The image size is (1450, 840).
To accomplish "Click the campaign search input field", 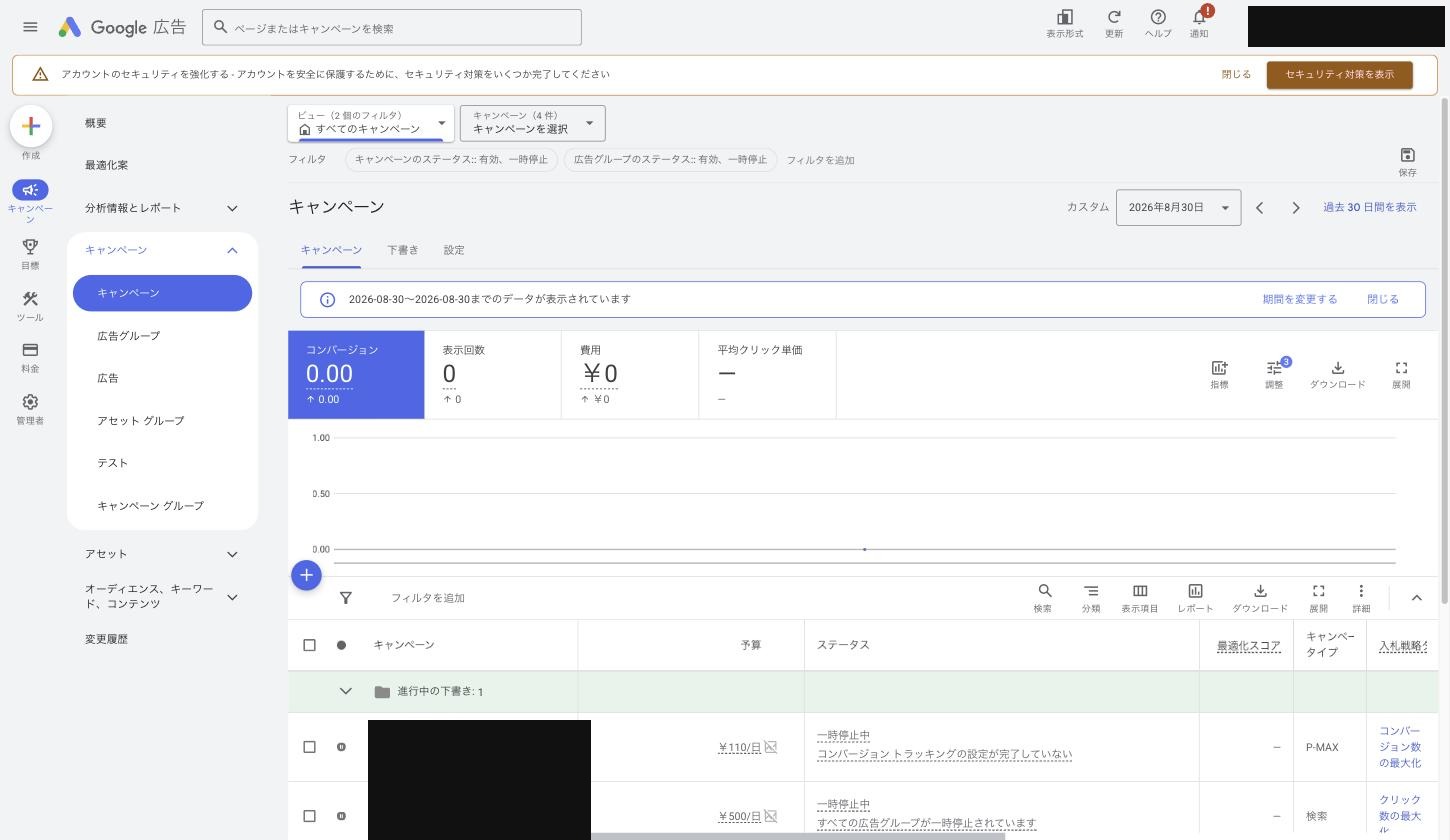I will (x=392, y=27).
